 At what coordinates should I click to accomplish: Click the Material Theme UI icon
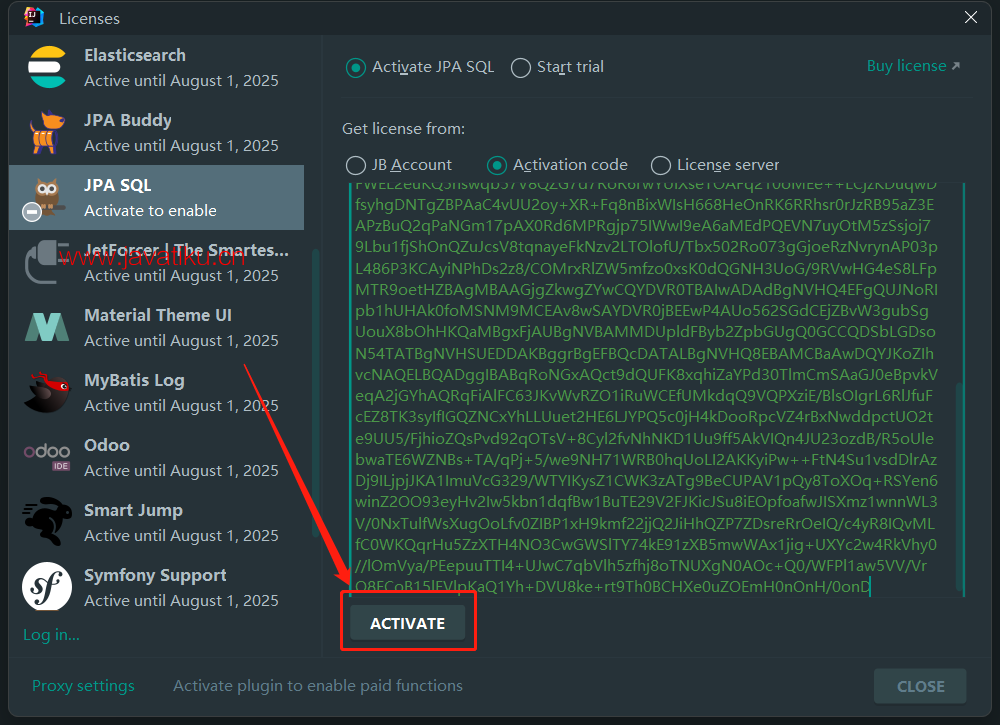[x=47, y=327]
